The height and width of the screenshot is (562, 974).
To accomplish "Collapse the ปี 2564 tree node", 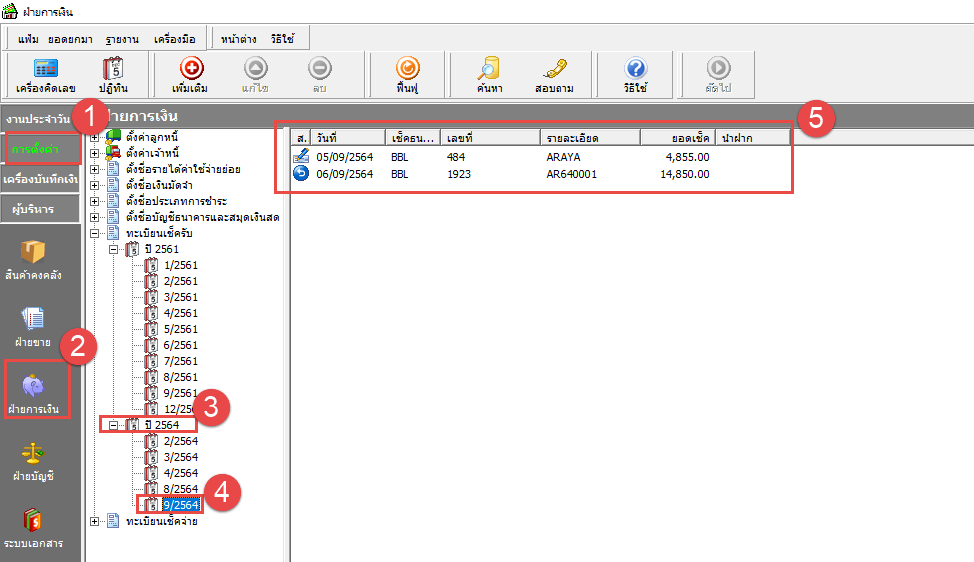I will click(x=113, y=425).
